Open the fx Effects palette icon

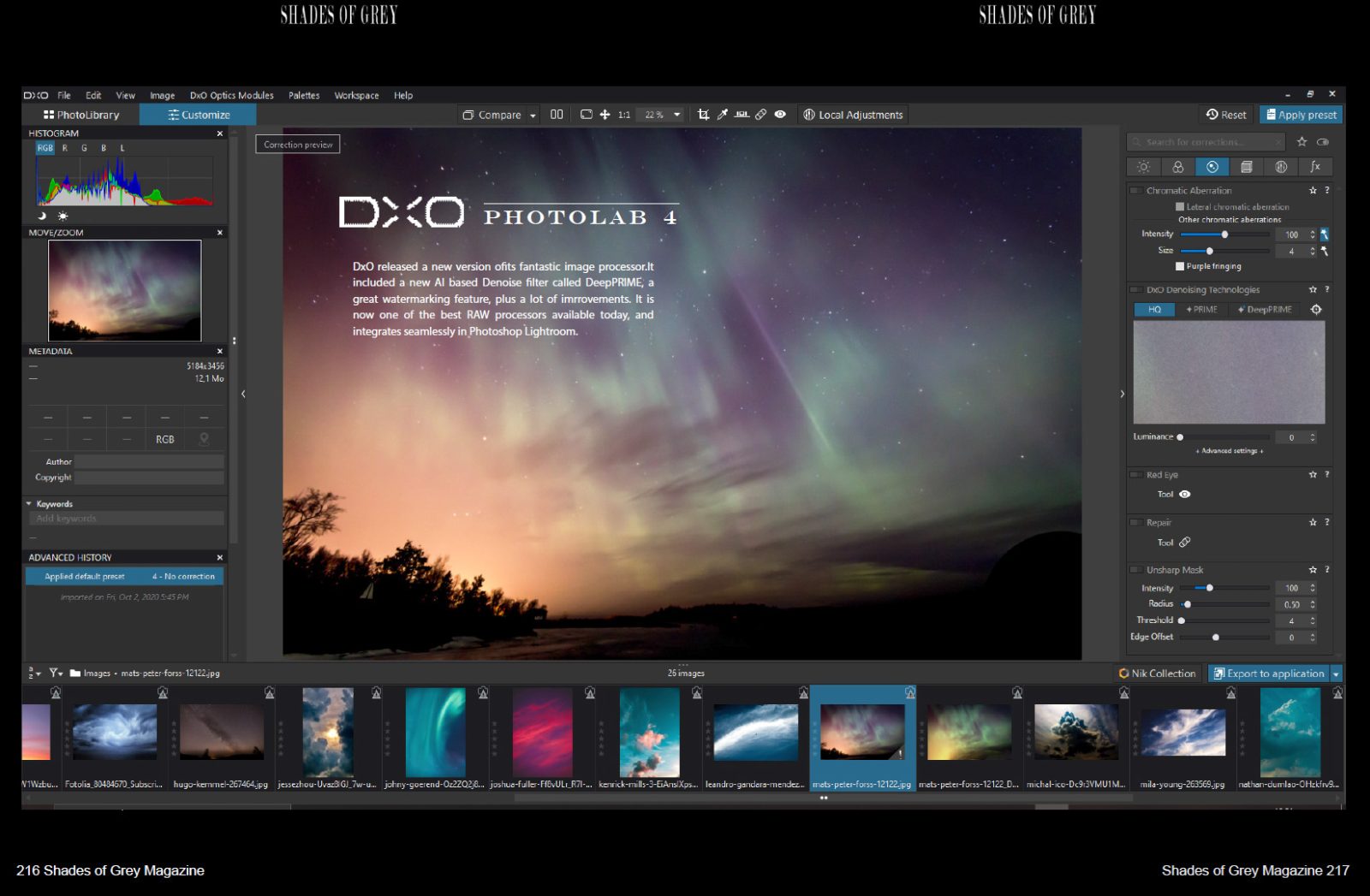1315,167
